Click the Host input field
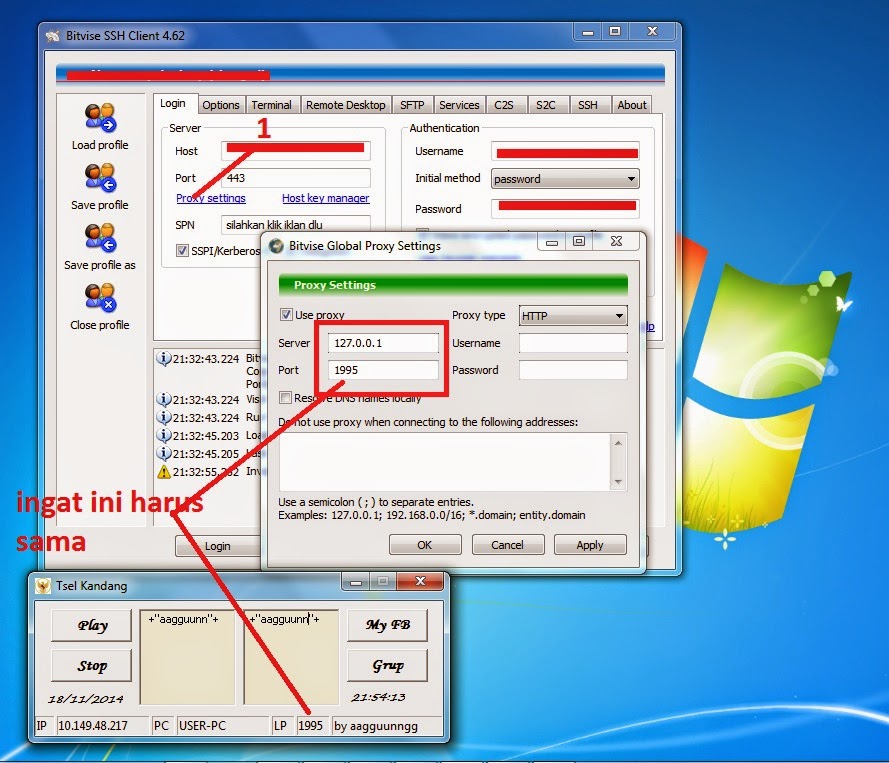 [296, 151]
